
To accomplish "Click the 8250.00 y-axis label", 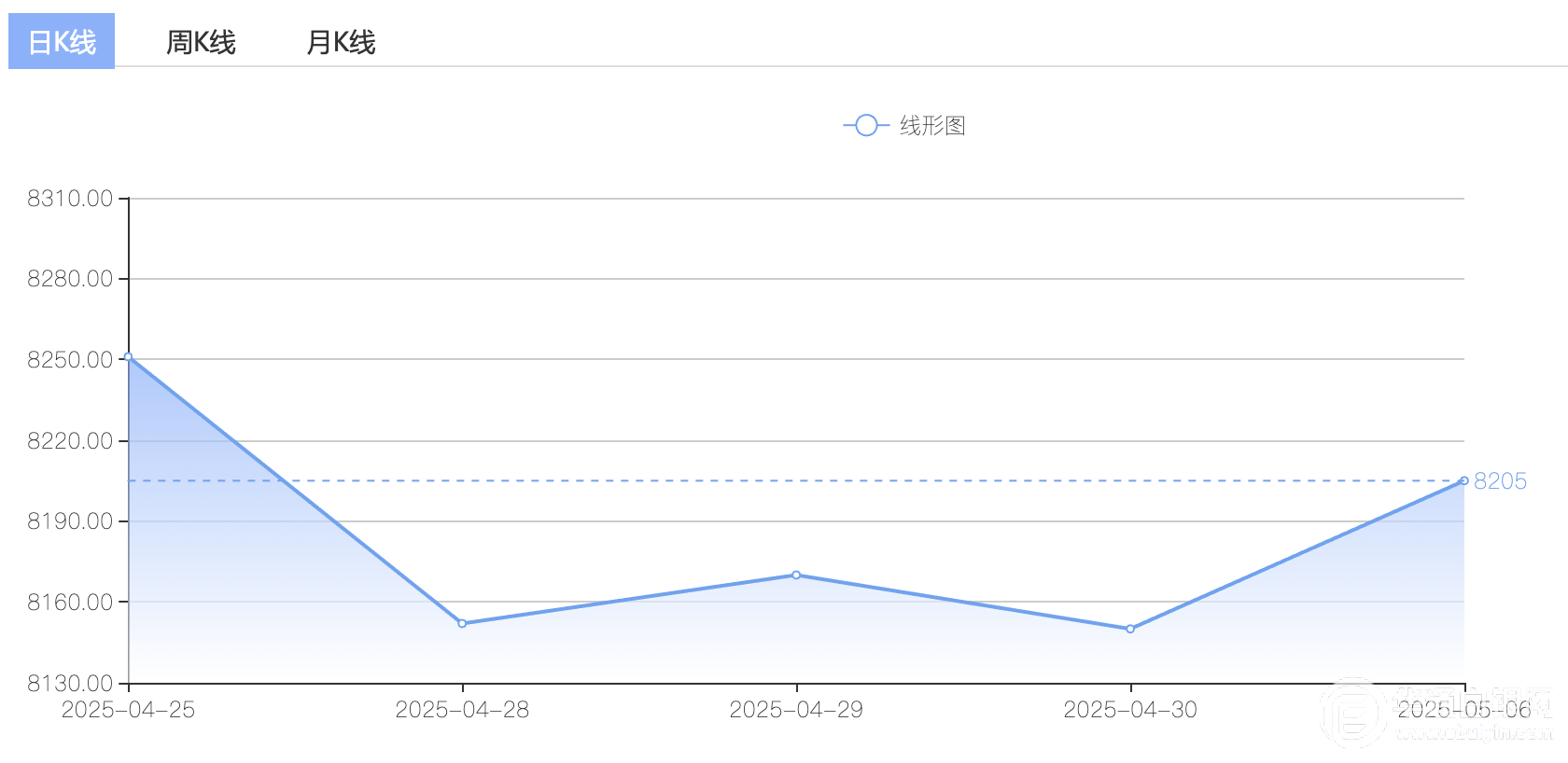I will pyautogui.click(x=70, y=360).
